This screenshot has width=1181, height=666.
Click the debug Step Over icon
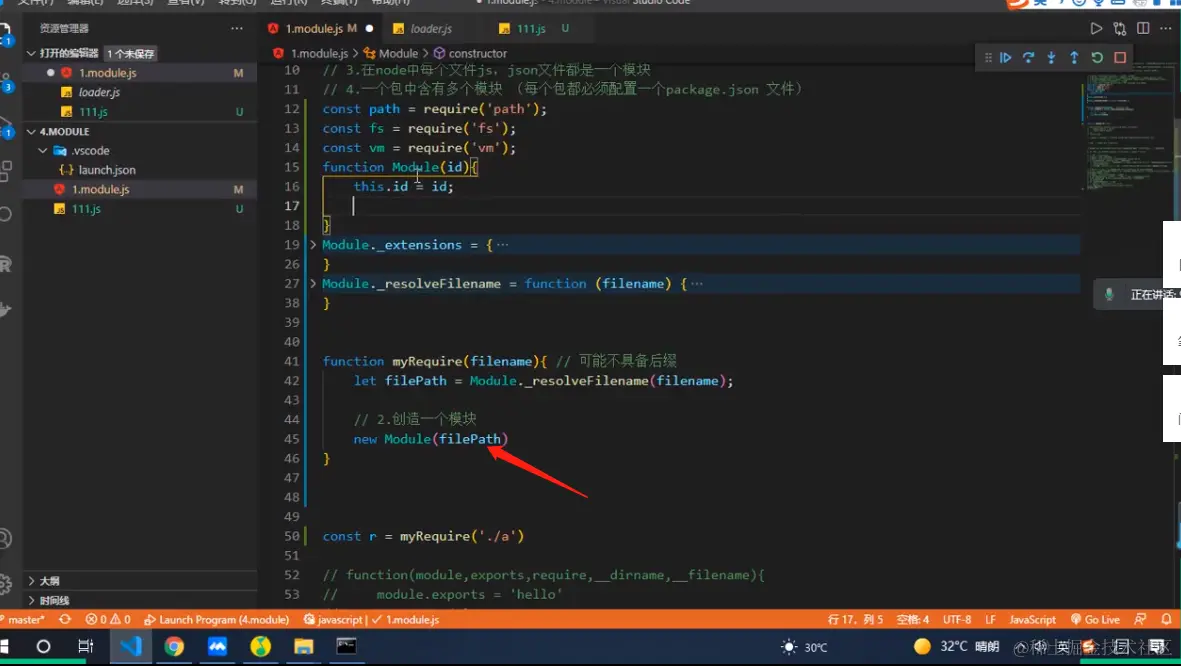tap(1028, 57)
